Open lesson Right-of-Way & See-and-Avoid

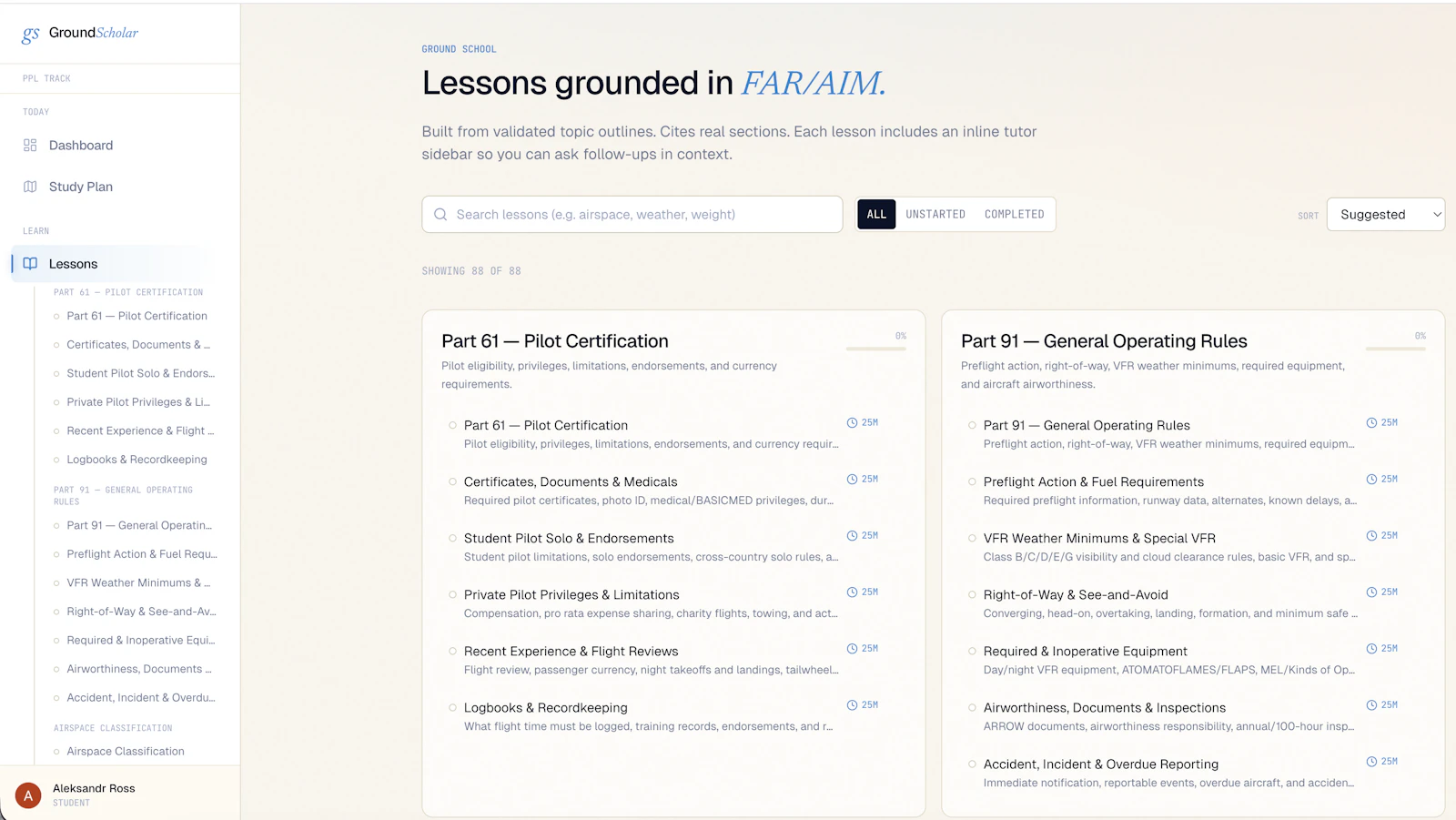tap(1076, 594)
